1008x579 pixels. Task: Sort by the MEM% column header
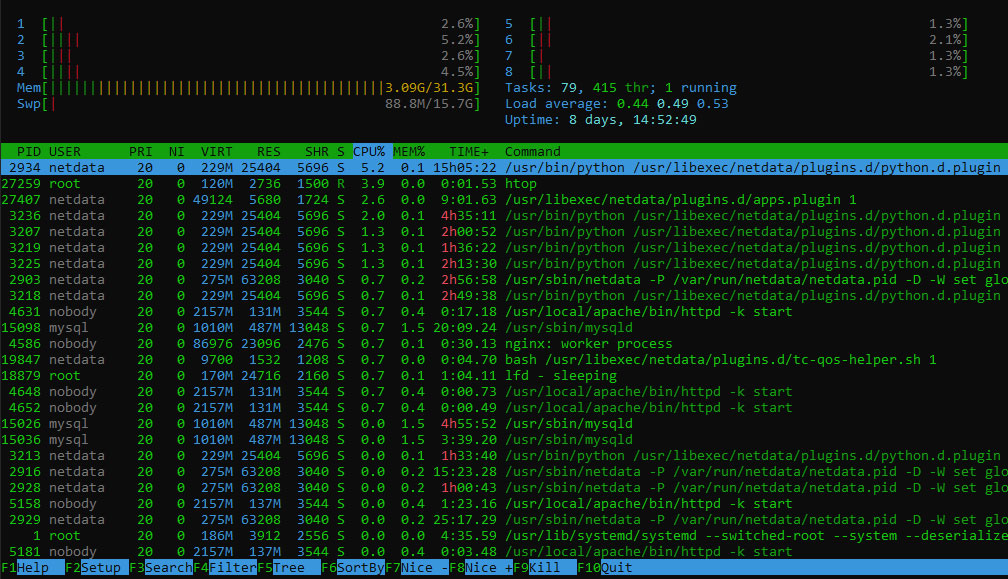coord(409,152)
